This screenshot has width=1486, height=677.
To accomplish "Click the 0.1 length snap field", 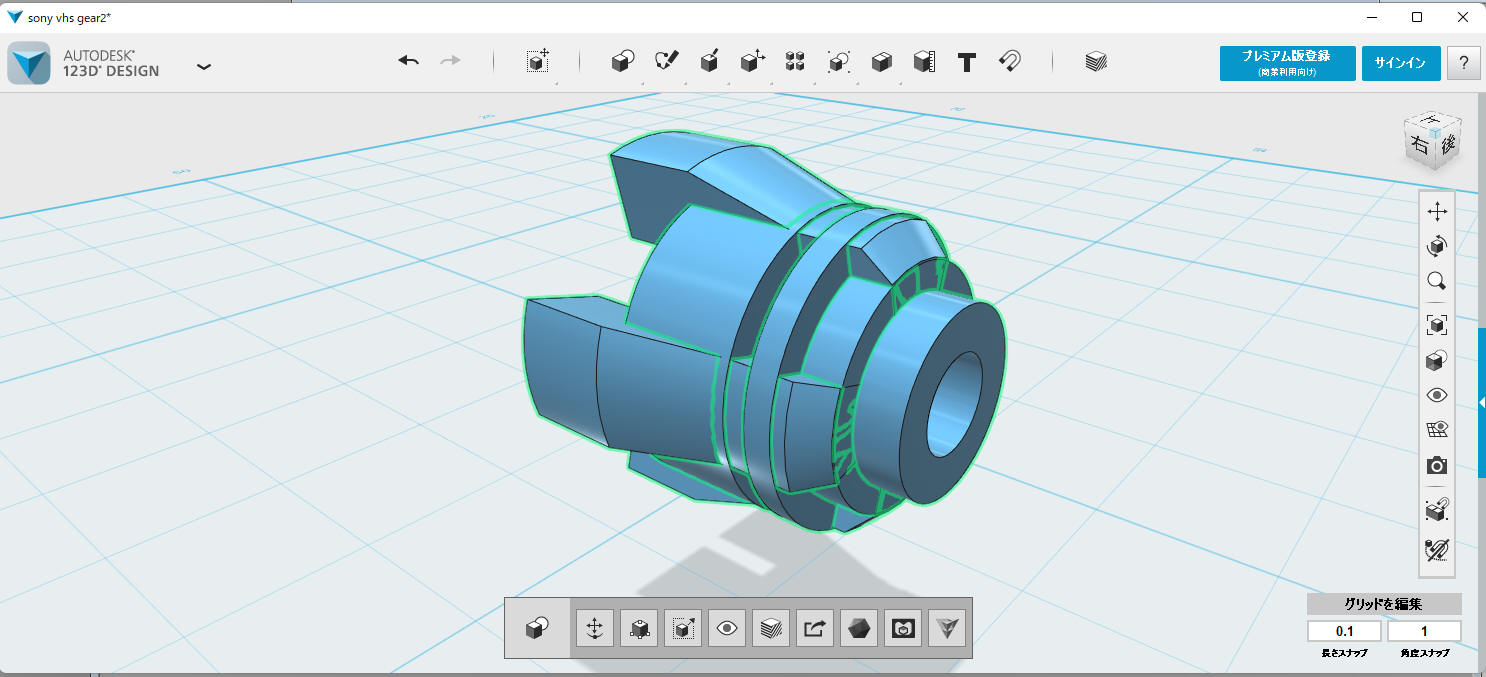I will (1343, 631).
